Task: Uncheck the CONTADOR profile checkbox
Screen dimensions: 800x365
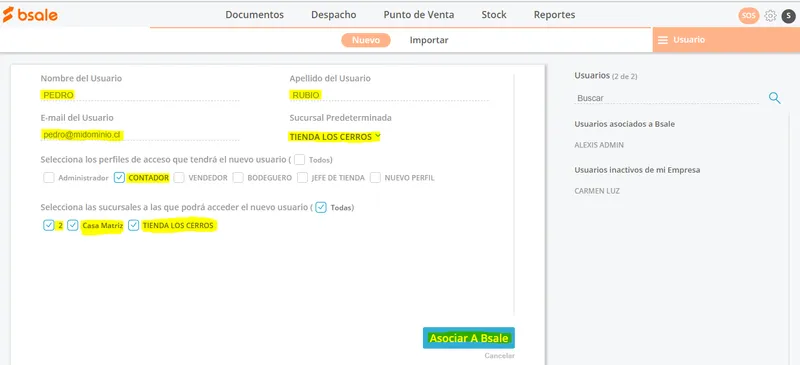Action: tap(119, 178)
